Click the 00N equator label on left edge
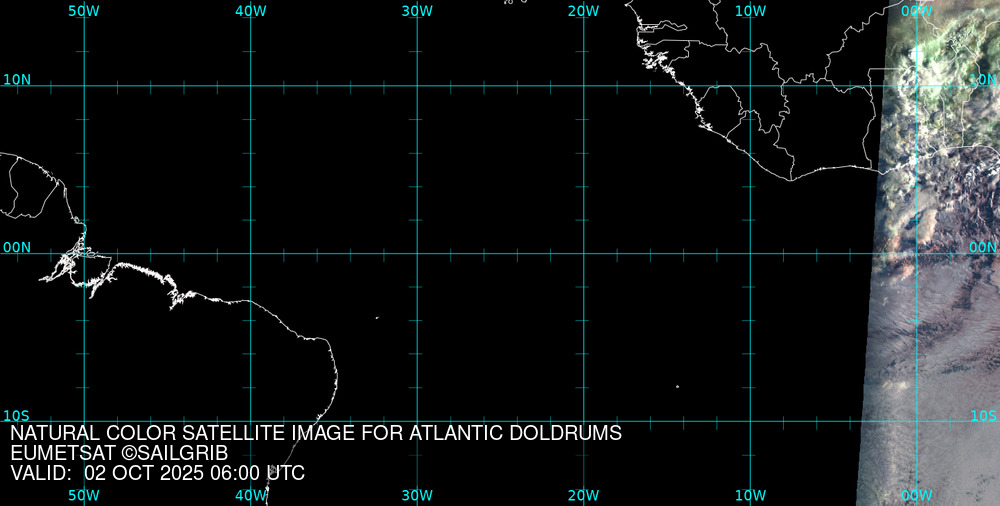 (x=17, y=247)
